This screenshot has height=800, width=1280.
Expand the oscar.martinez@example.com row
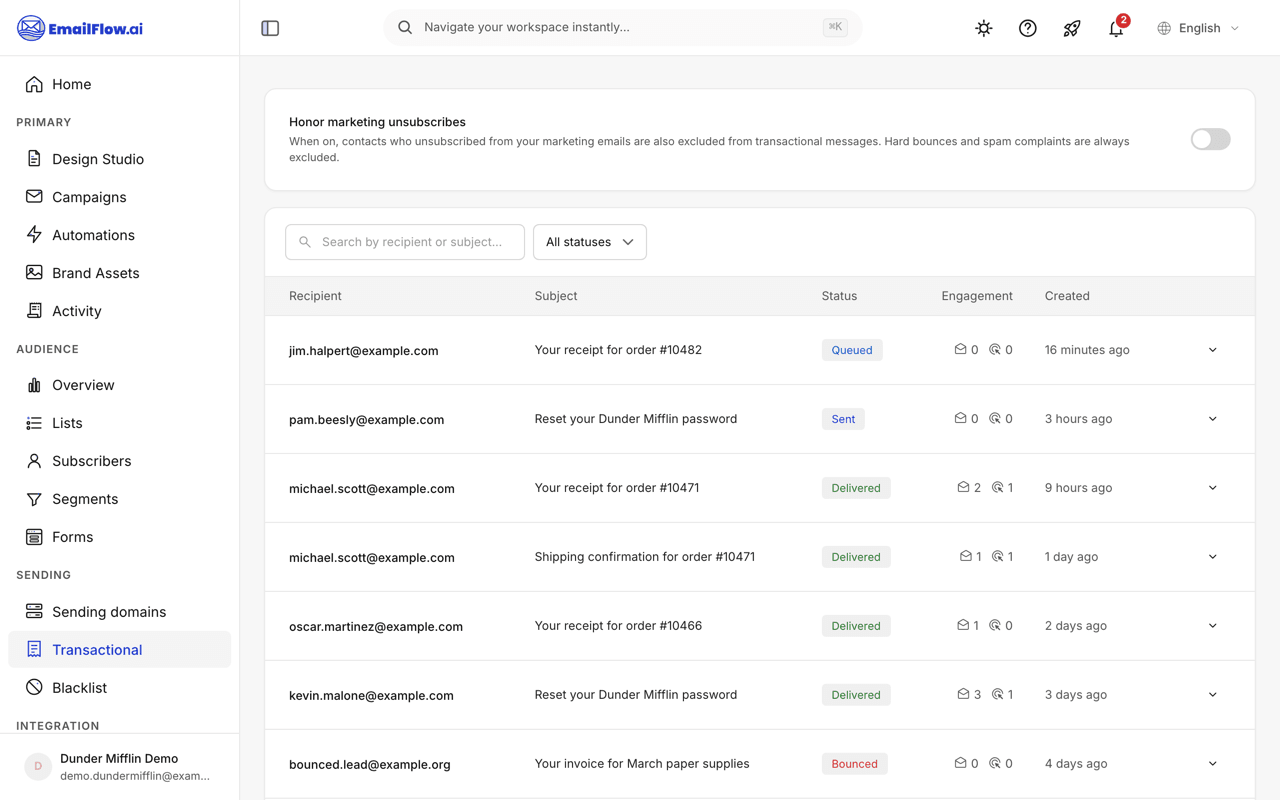[x=1213, y=626]
